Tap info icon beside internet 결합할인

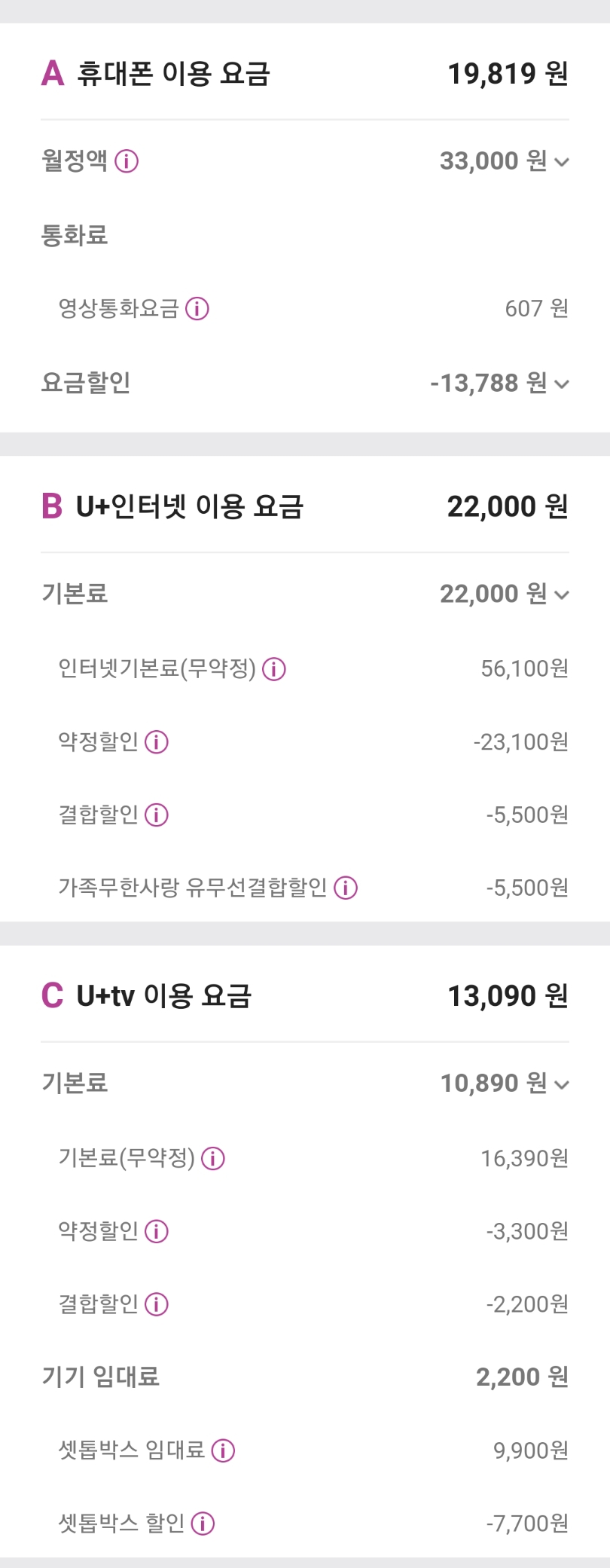click(x=157, y=815)
